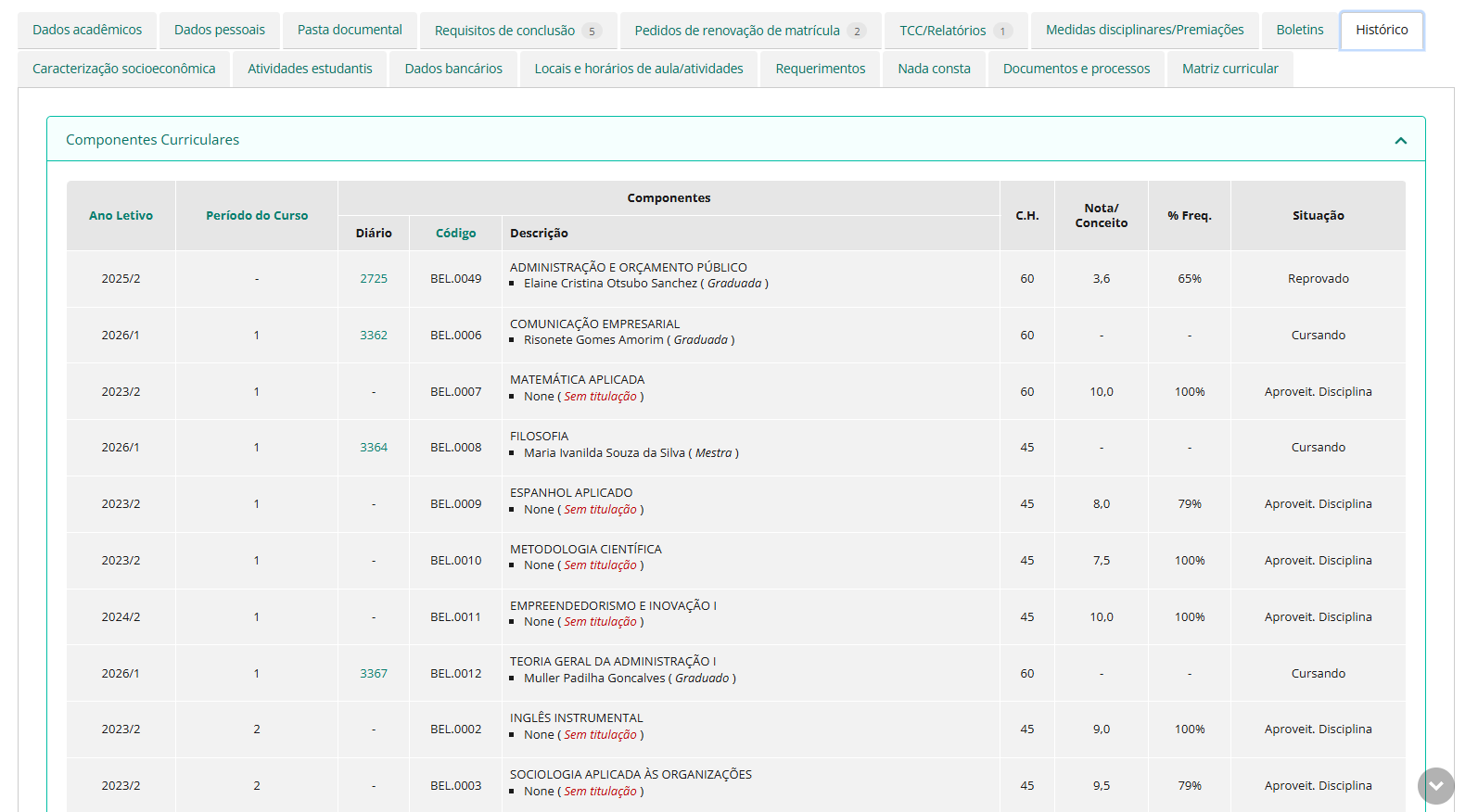1478x812 pixels.
Task: Open diary link 3364 for Filosofia
Action: coord(374,448)
